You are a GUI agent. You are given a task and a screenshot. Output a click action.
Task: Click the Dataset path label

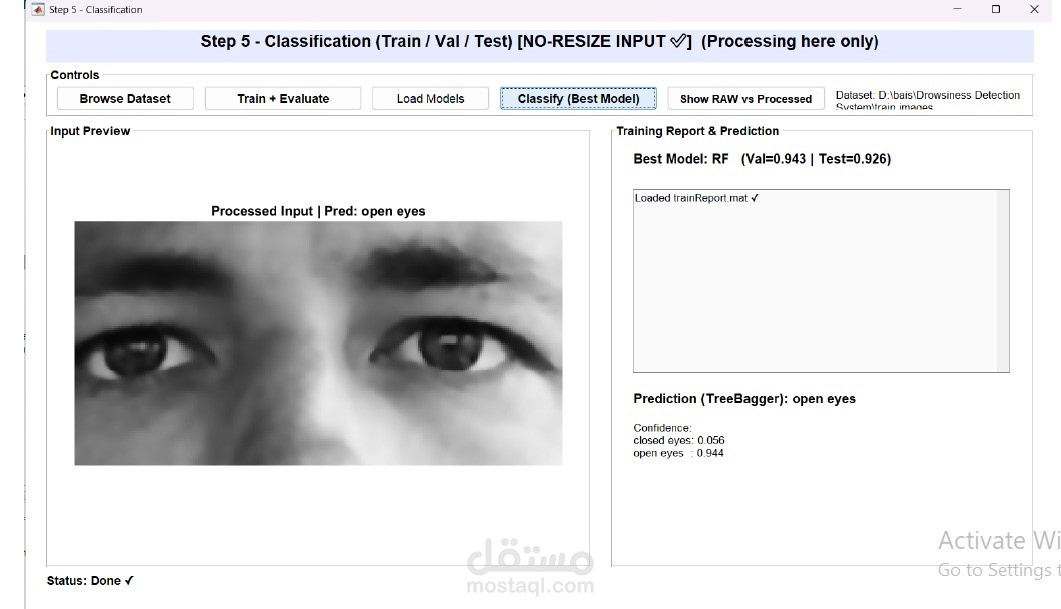click(x=928, y=100)
